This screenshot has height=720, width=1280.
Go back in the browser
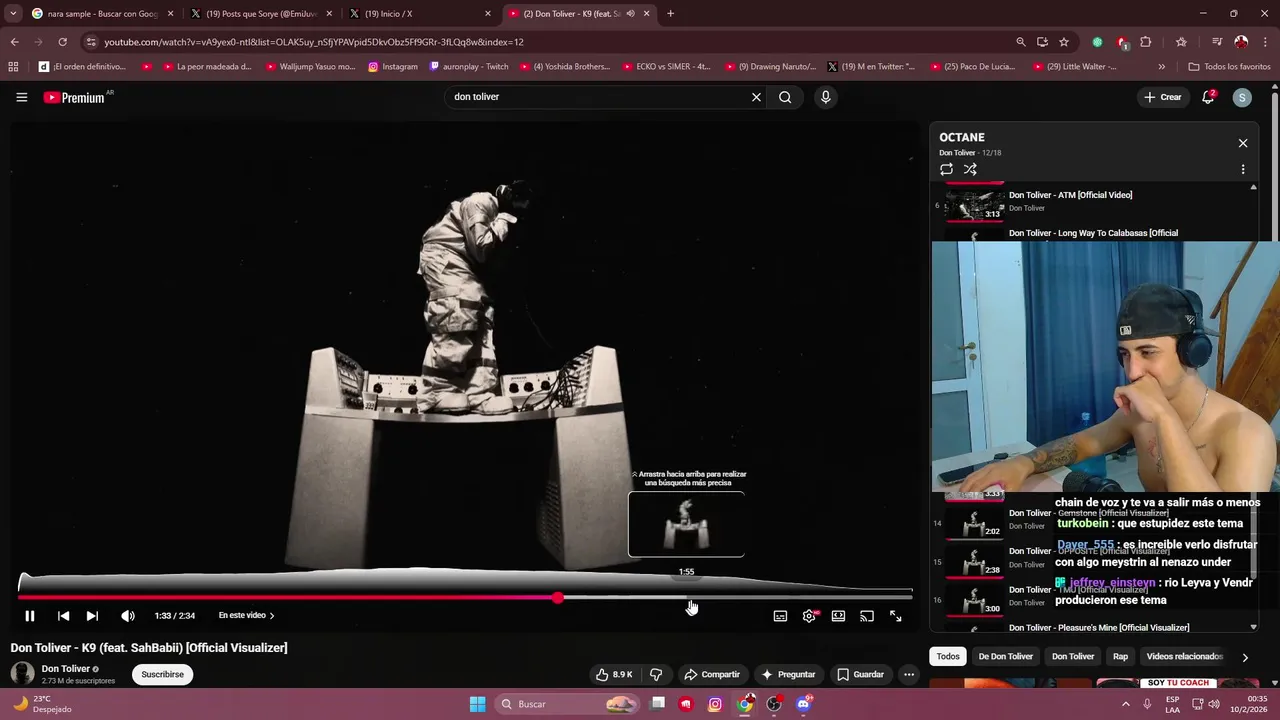(x=14, y=42)
